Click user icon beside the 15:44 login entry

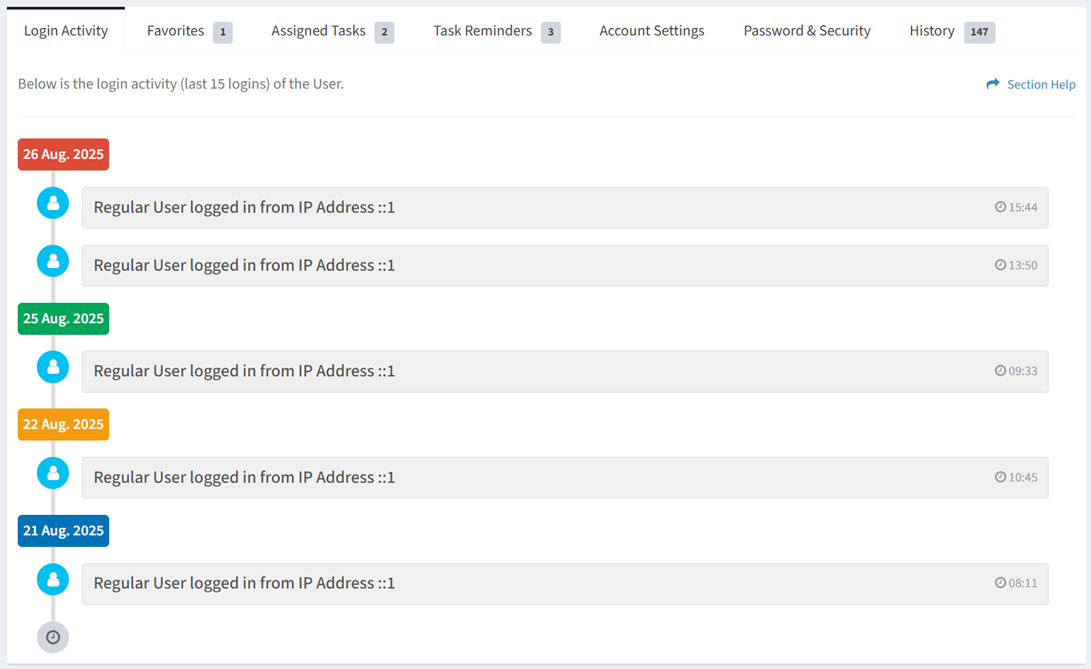[53, 203]
